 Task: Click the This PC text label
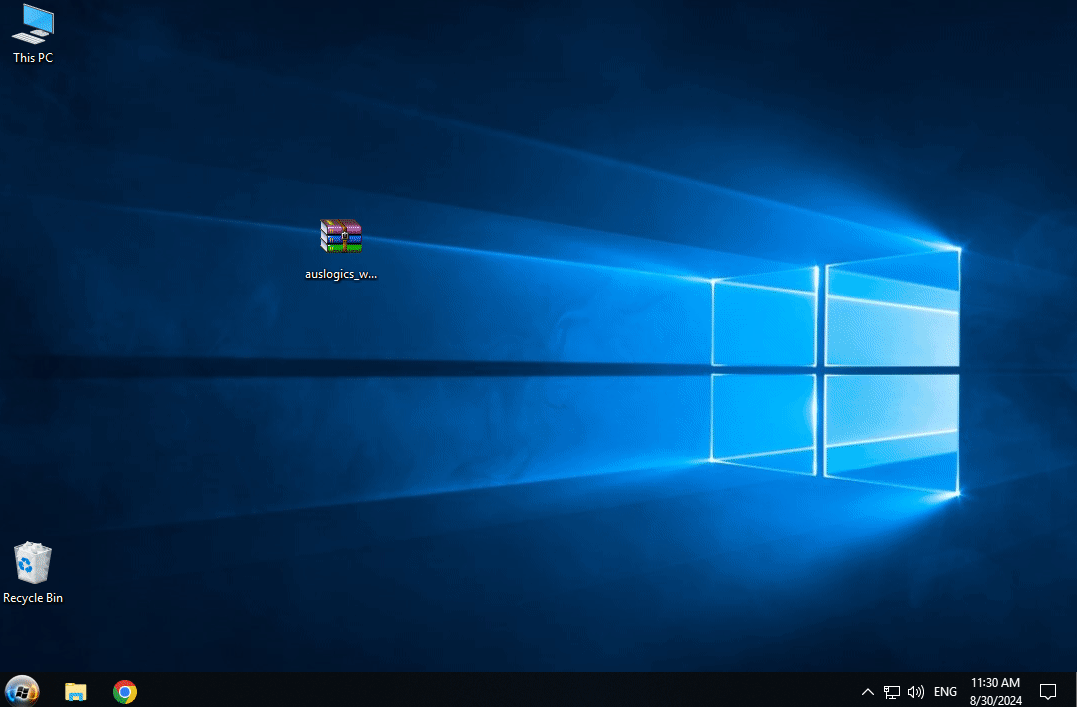(x=33, y=58)
